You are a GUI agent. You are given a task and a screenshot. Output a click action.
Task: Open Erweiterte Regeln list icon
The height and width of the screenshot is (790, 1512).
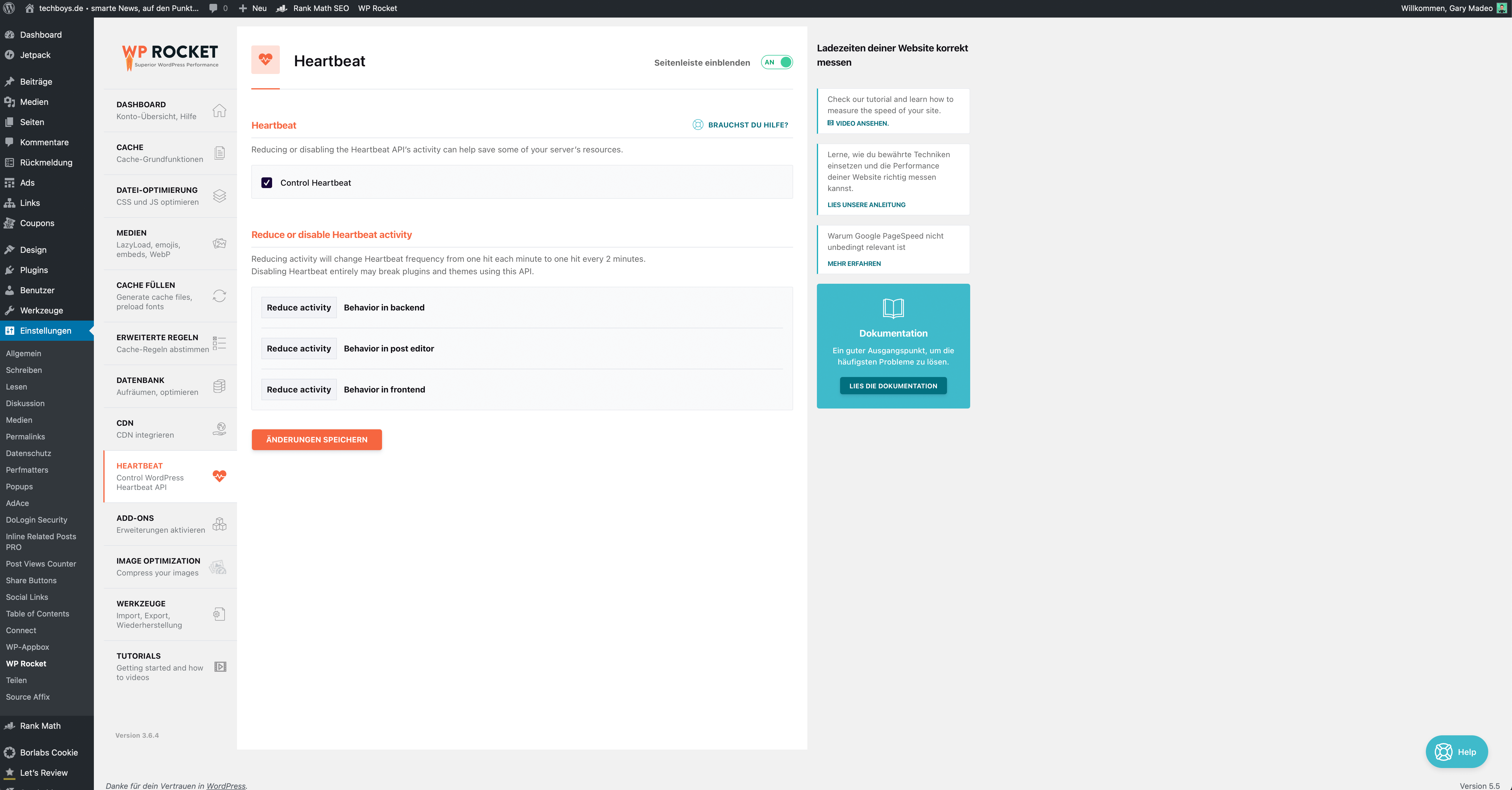[220, 343]
